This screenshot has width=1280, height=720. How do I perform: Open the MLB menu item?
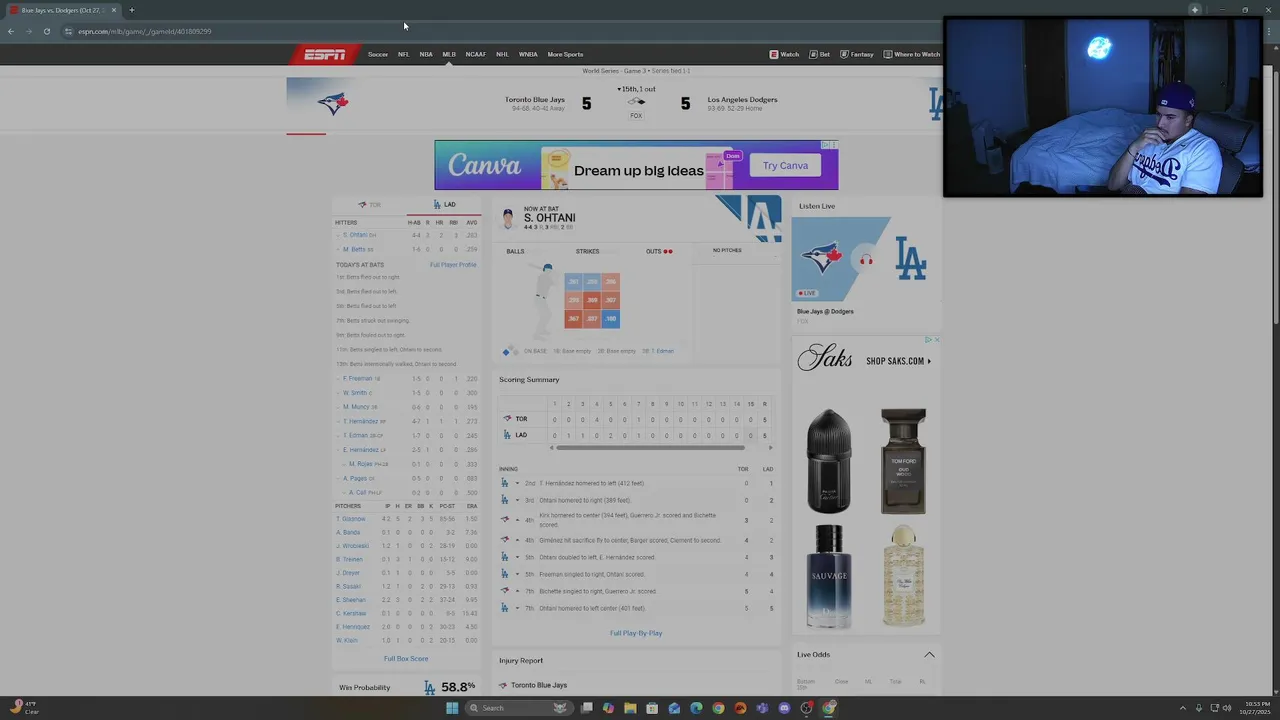449,54
